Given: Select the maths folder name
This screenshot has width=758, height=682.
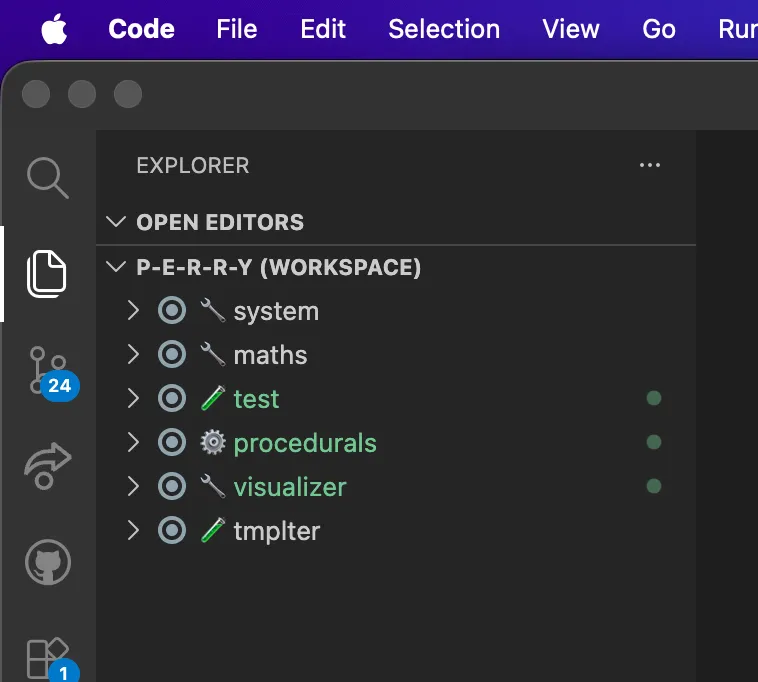Looking at the screenshot, I should pos(270,355).
